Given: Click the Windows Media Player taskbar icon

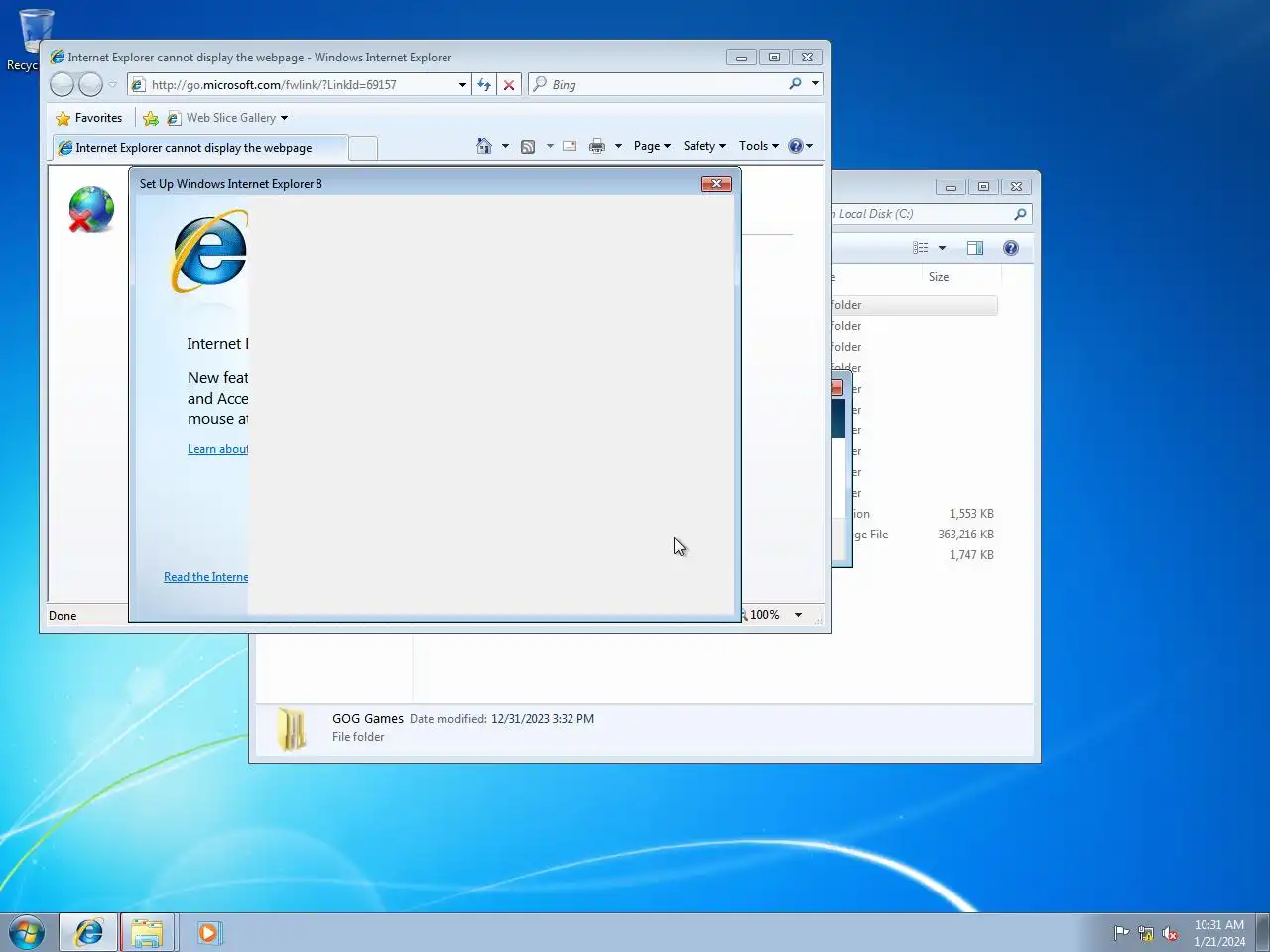Looking at the screenshot, I should click(x=208, y=933).
